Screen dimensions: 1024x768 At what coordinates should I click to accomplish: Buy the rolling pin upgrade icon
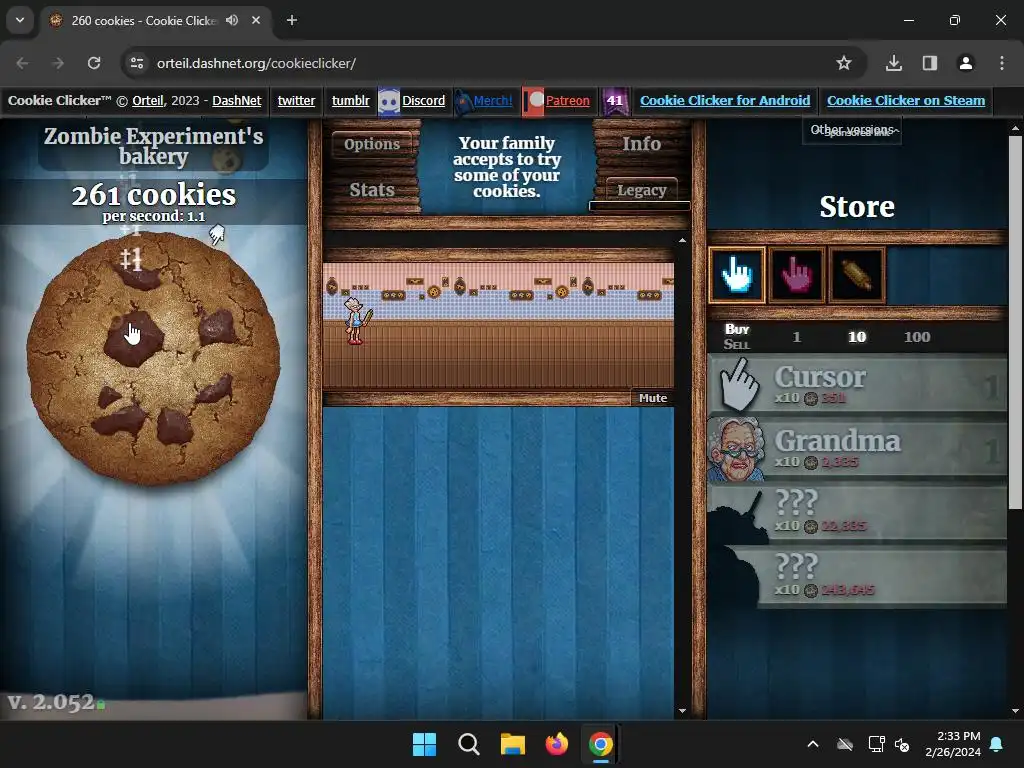click(857, 275)
